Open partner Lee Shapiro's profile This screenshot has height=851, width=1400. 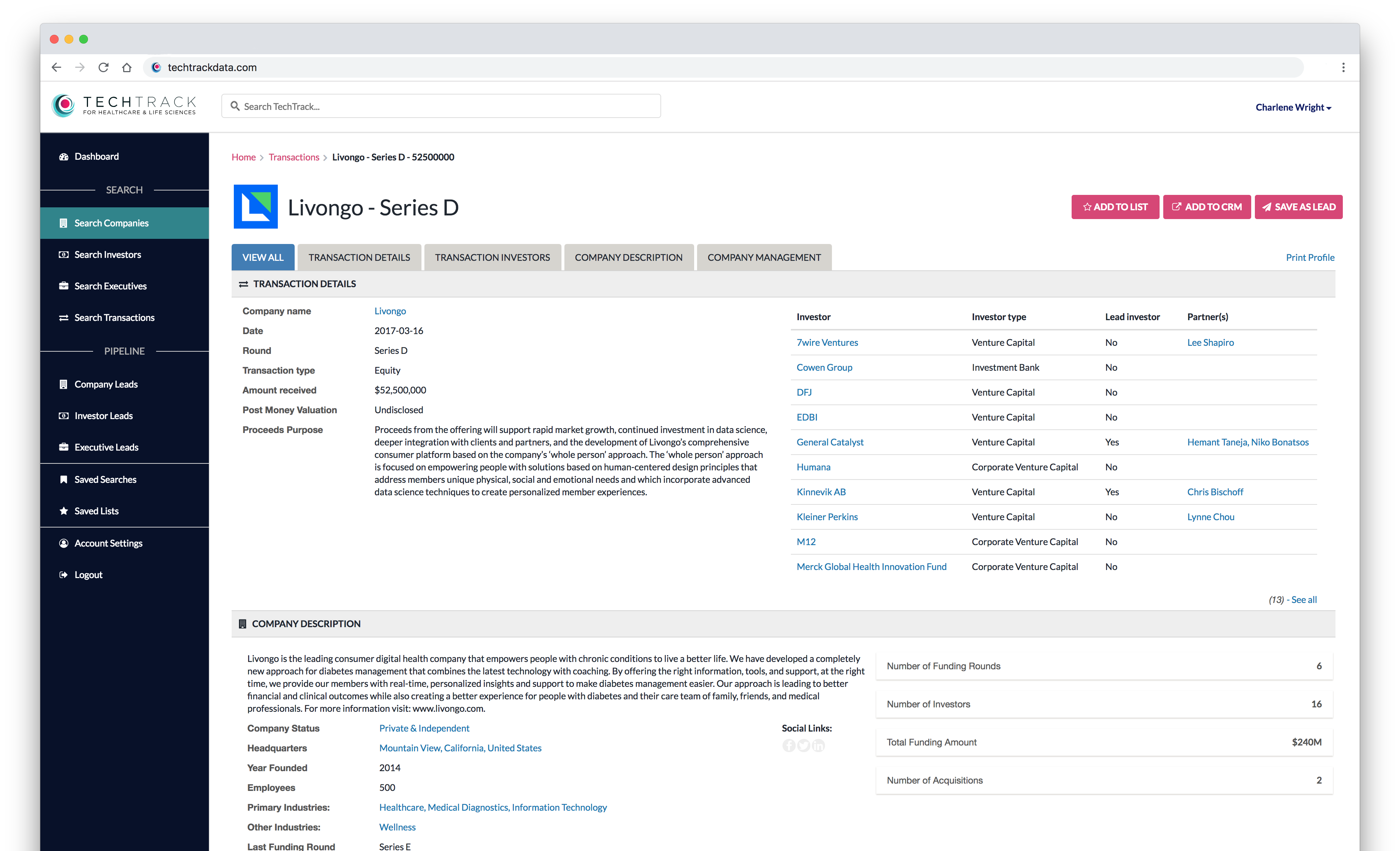tap(1210, 343)
